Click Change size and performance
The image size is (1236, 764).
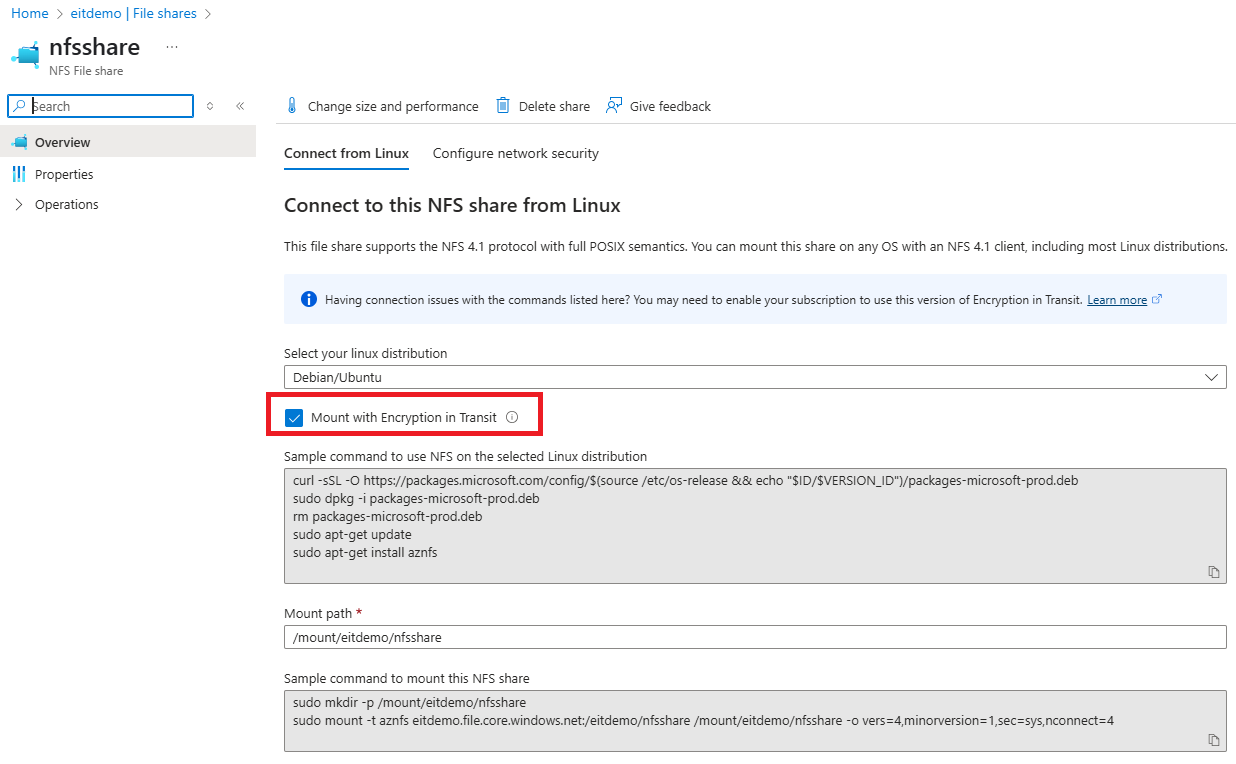tap(392, 106)
